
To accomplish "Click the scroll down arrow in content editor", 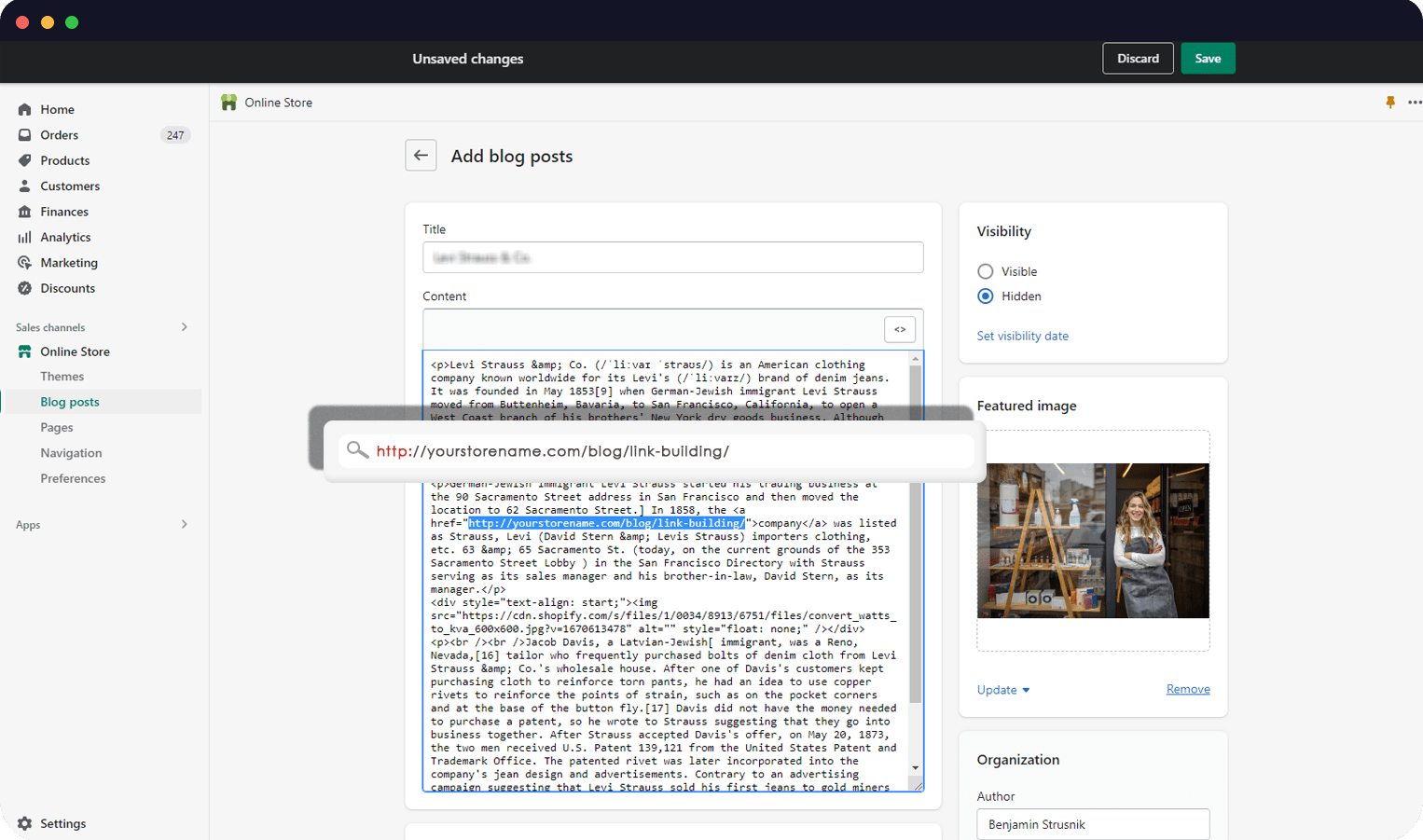I will click(916, 768).
